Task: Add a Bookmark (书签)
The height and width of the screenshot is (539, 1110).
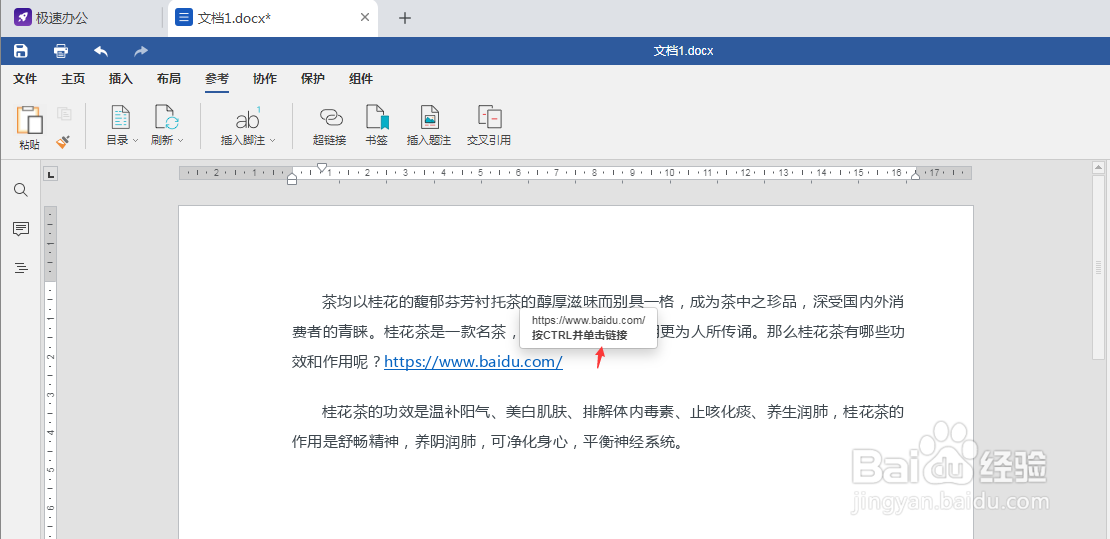Action: (x=377, y=125)
